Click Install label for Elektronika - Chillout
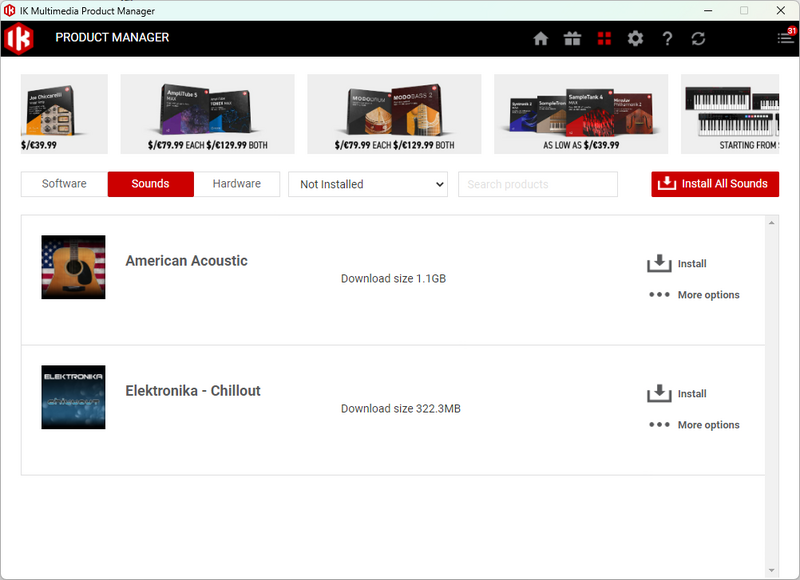Viewport: 800px width, 580px height. point(692,394)
